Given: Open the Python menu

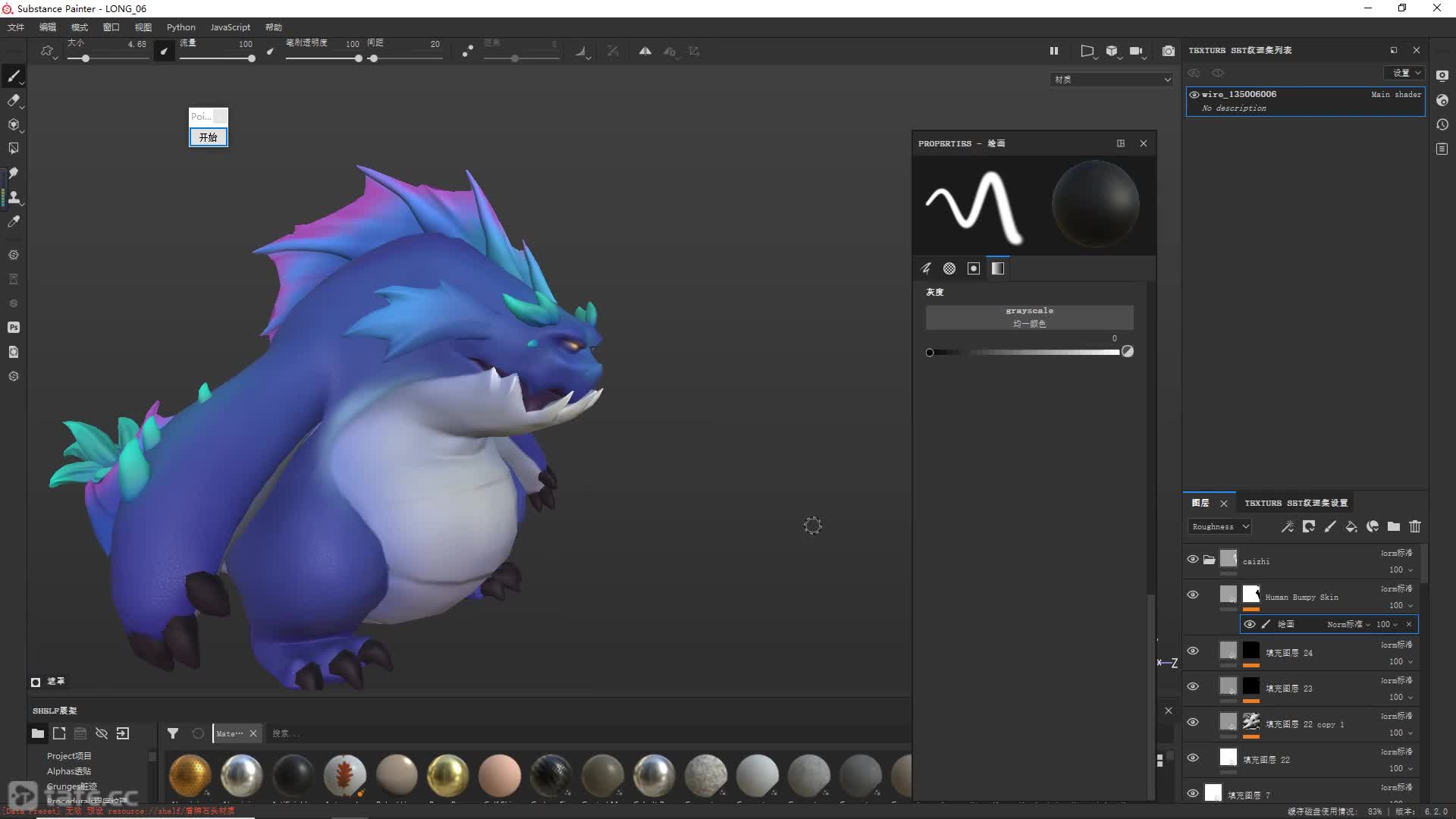Looking at the screenshot, I should pyautogui.click(x=181, y=27).
